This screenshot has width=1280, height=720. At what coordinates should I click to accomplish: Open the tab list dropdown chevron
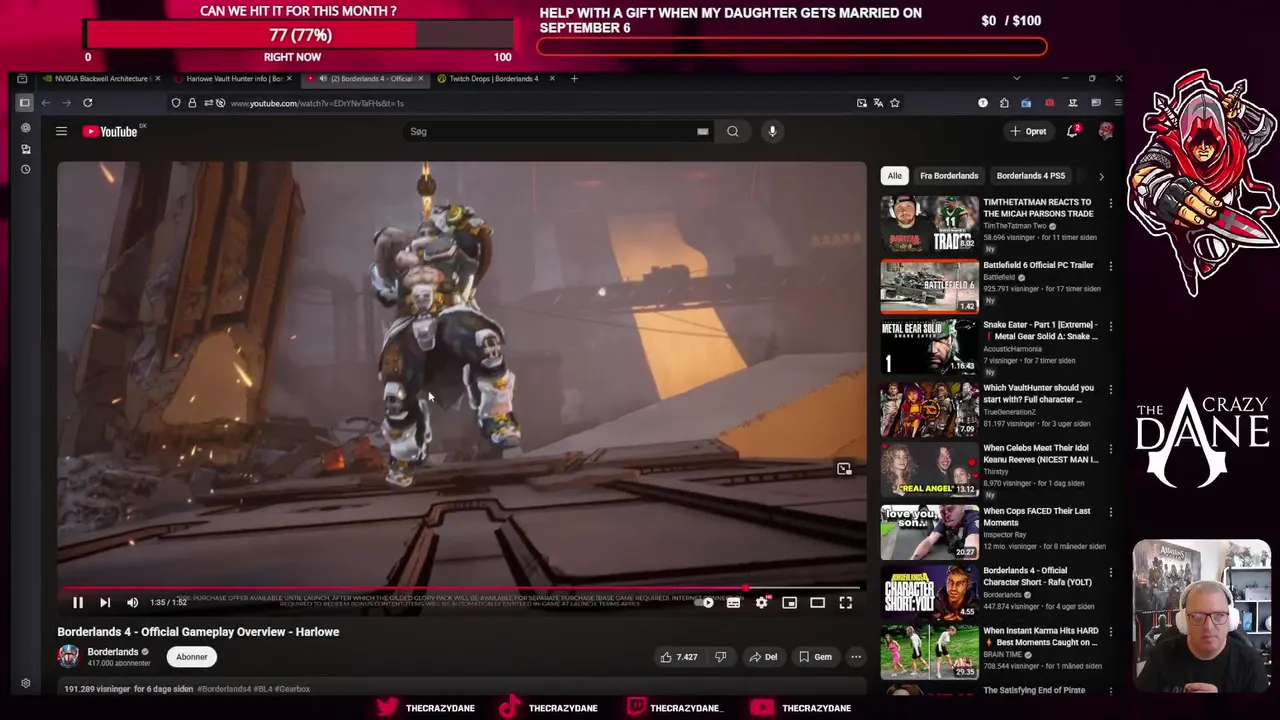point(1016,78)
